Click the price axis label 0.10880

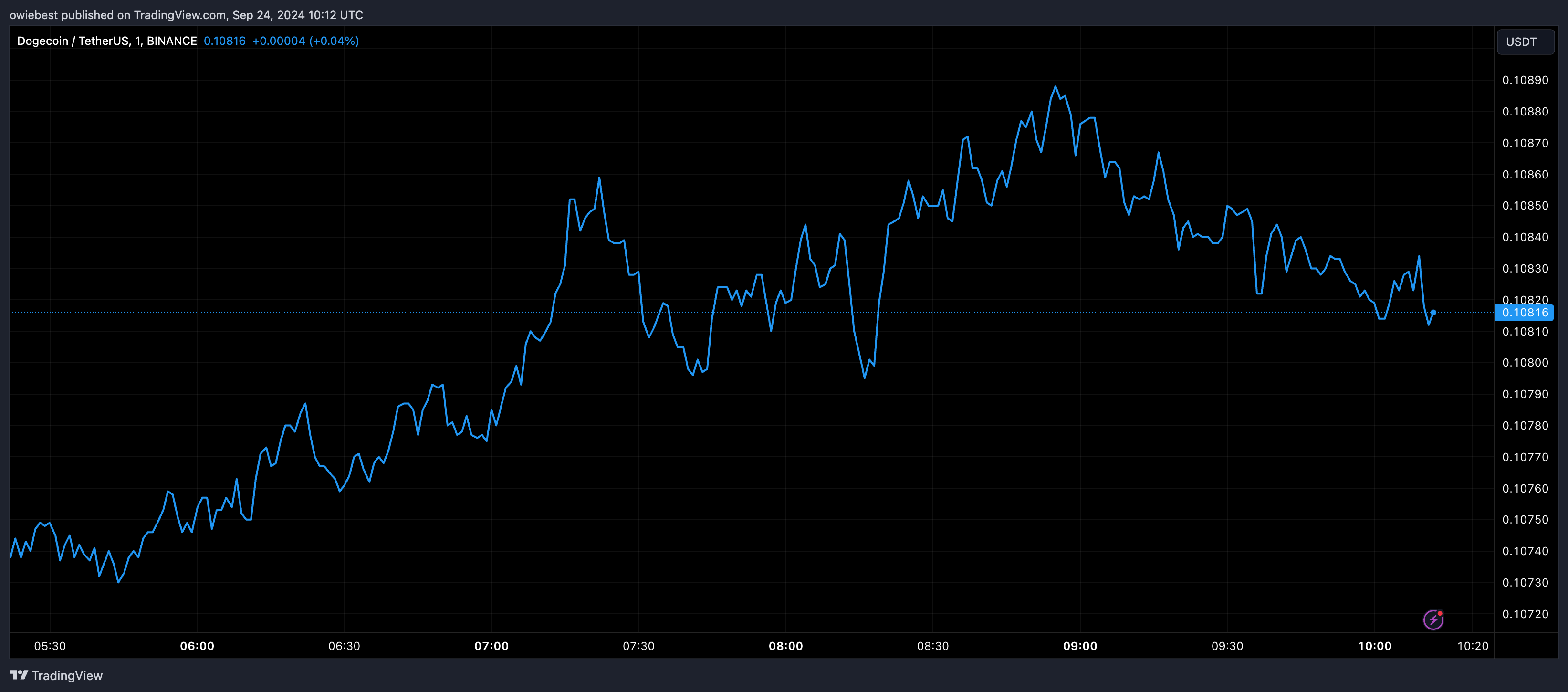click(x=1525, y=111)
